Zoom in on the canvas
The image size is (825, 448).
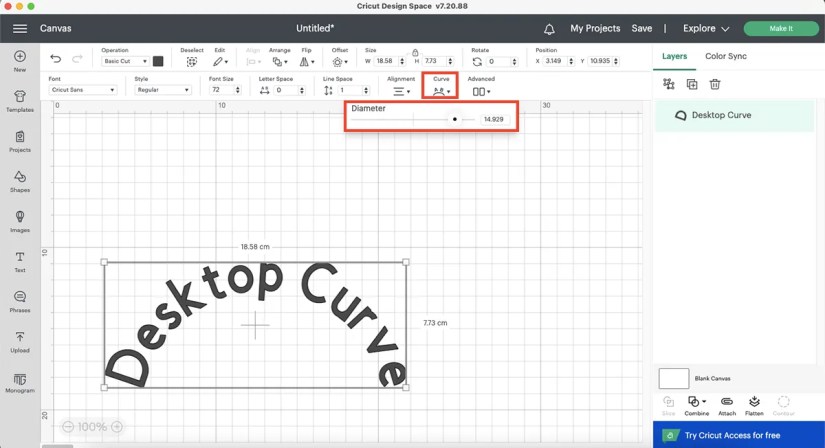pos(117,426)
